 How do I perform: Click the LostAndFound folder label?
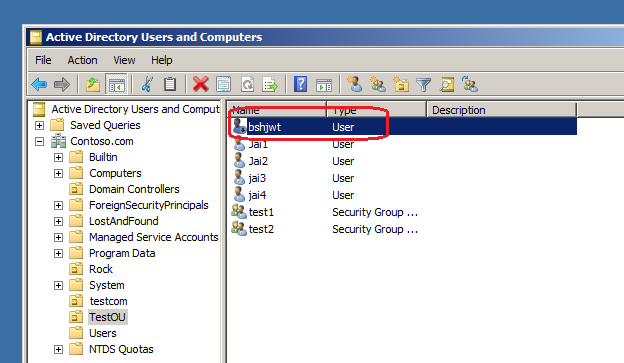pos(123,221)
